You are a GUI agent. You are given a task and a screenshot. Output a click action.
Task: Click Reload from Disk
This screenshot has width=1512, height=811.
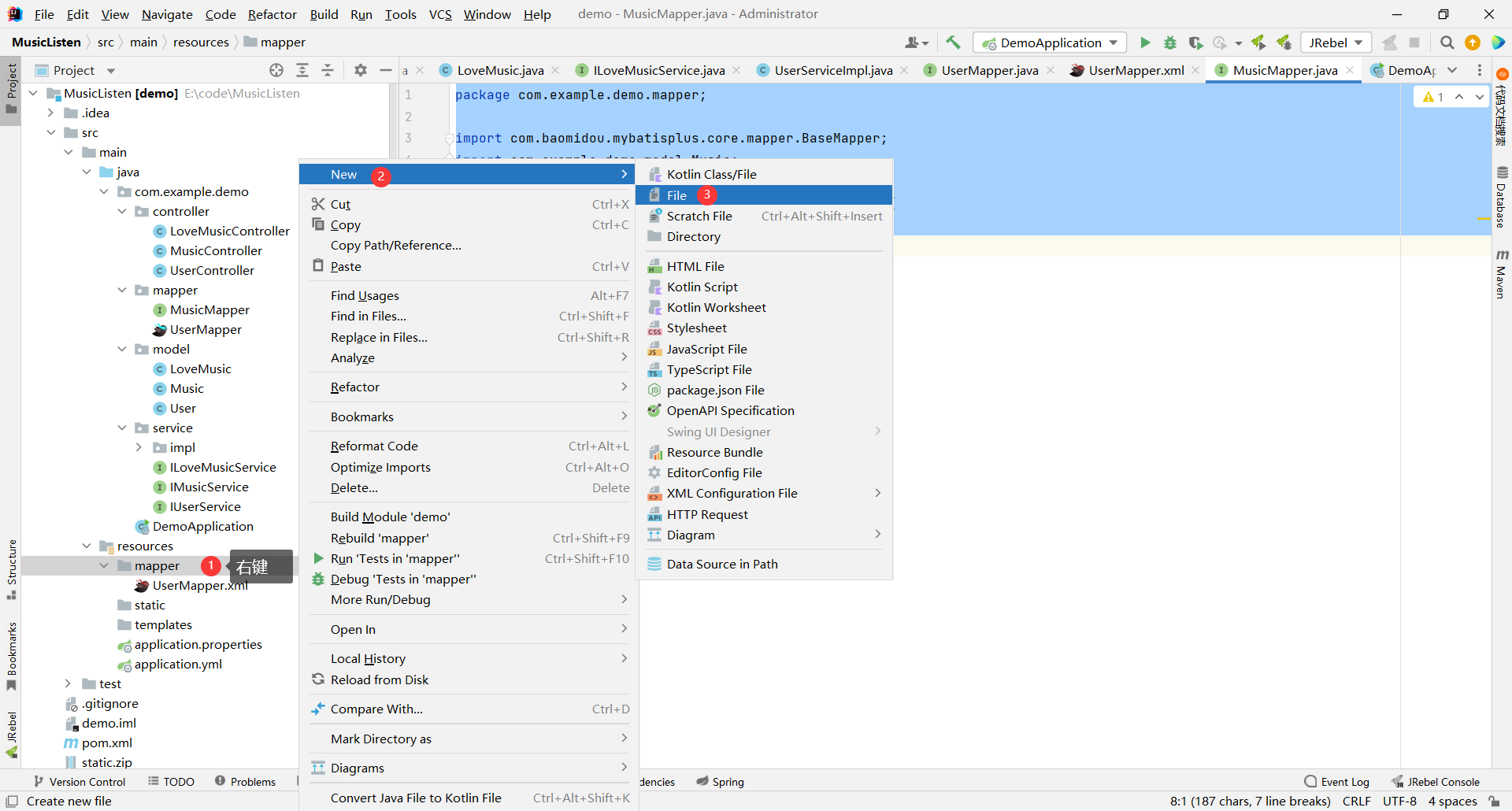coord(467,680)
